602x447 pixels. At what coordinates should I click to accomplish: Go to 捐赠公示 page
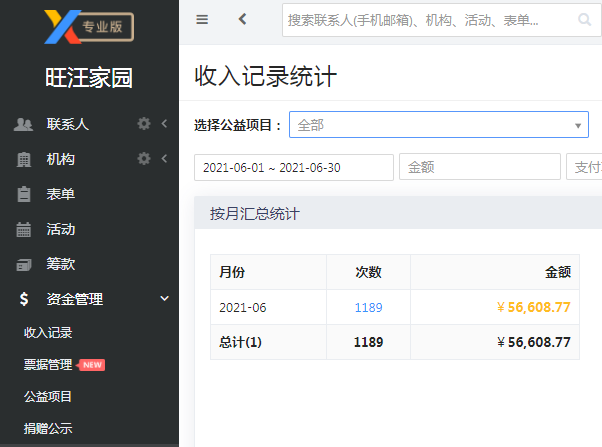(x=48, y=428)
